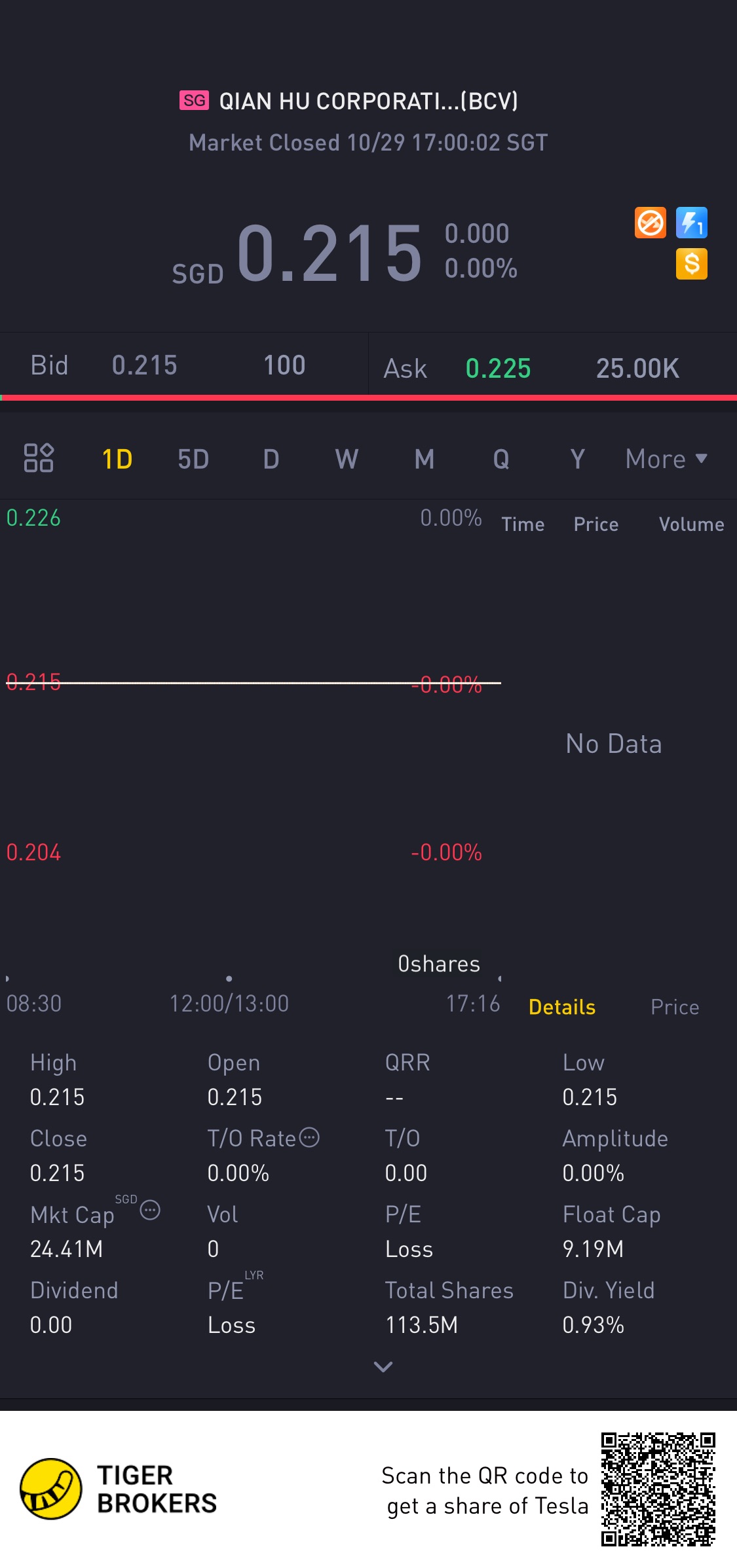Tap the blue lightning level-1 quote icon
The height and width of the screenshot is (1568, 737).
click(x=691, y=223)
